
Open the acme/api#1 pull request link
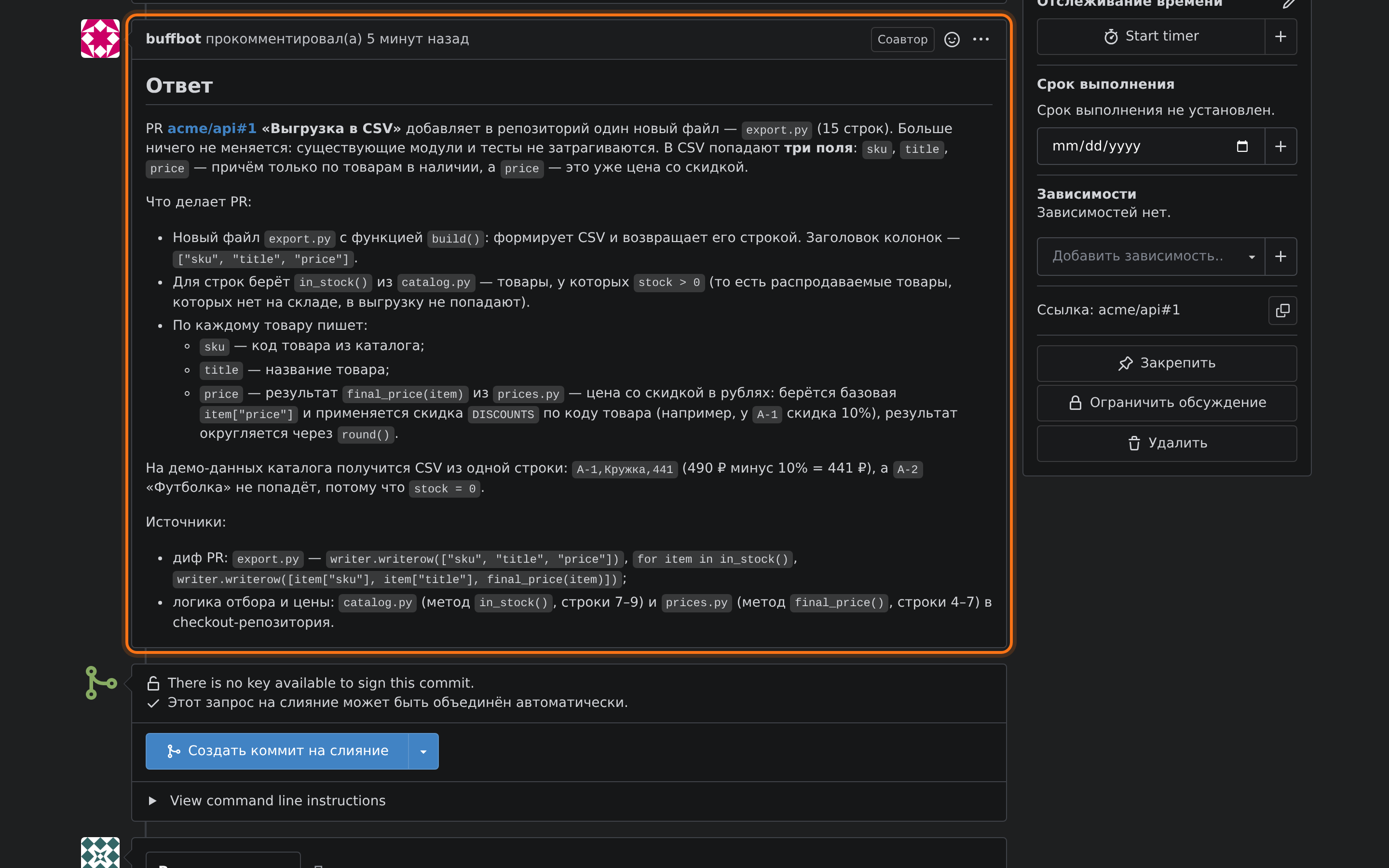pos(212,129)
